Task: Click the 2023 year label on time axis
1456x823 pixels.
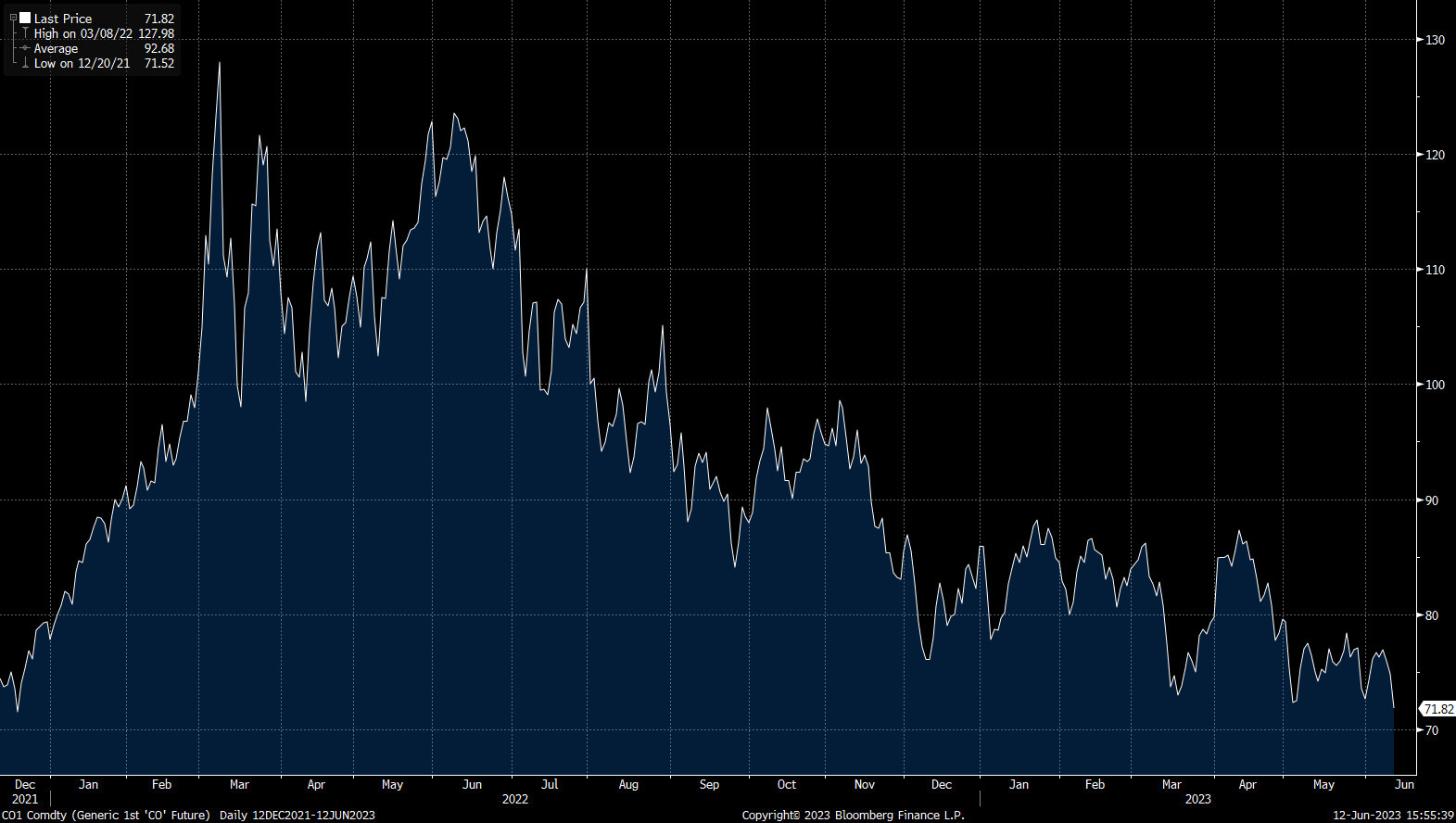Action: (x=1197, y=799)
